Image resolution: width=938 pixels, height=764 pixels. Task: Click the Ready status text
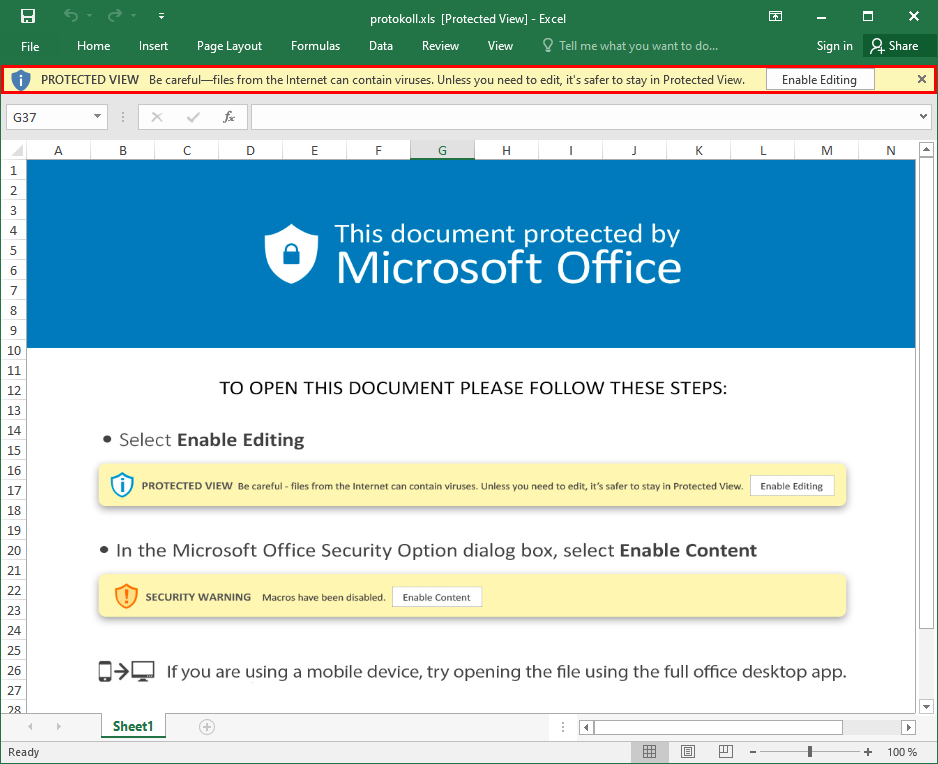point(23,752)
